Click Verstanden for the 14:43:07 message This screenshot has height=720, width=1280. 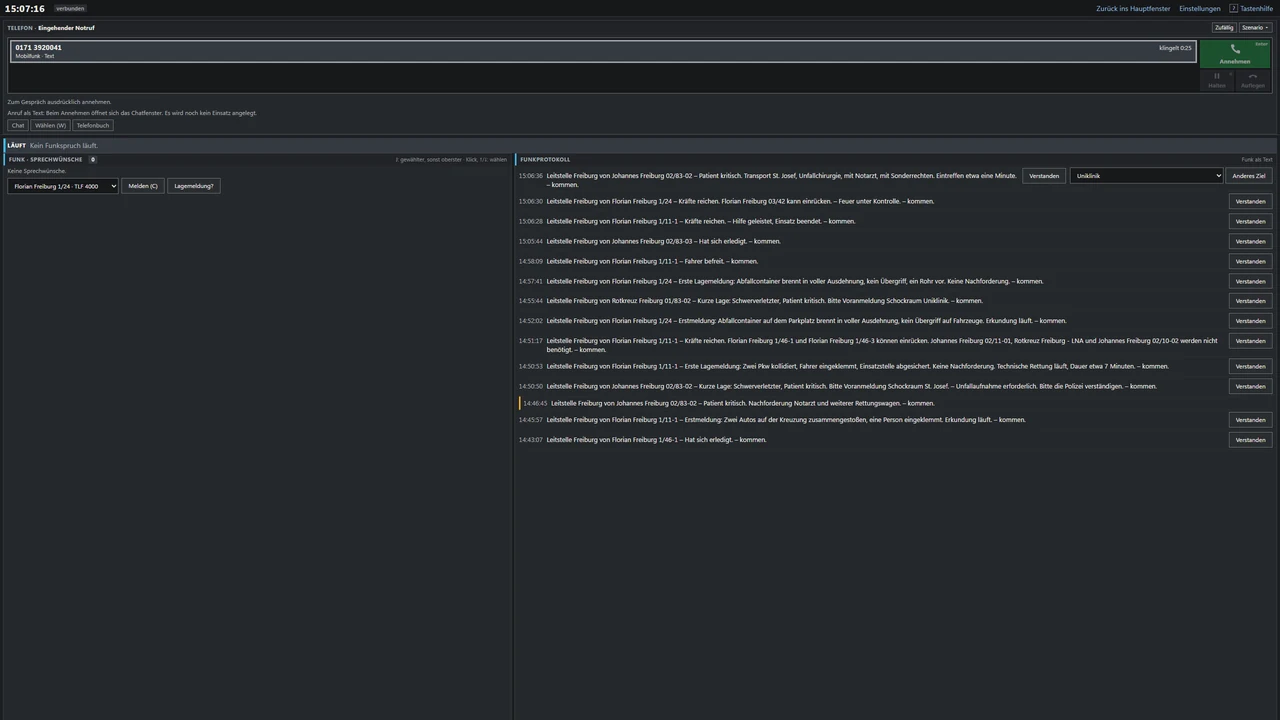[1250, 440]
